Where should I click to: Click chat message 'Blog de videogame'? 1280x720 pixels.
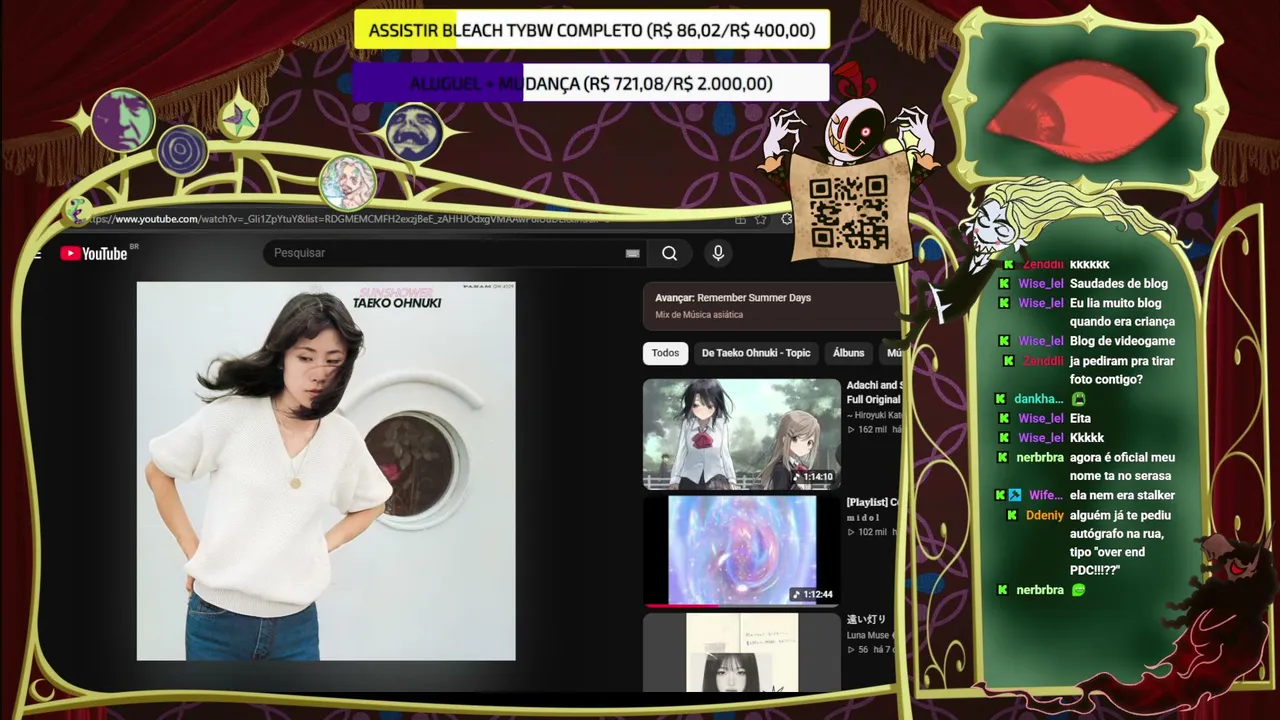tap(1122, 341)
